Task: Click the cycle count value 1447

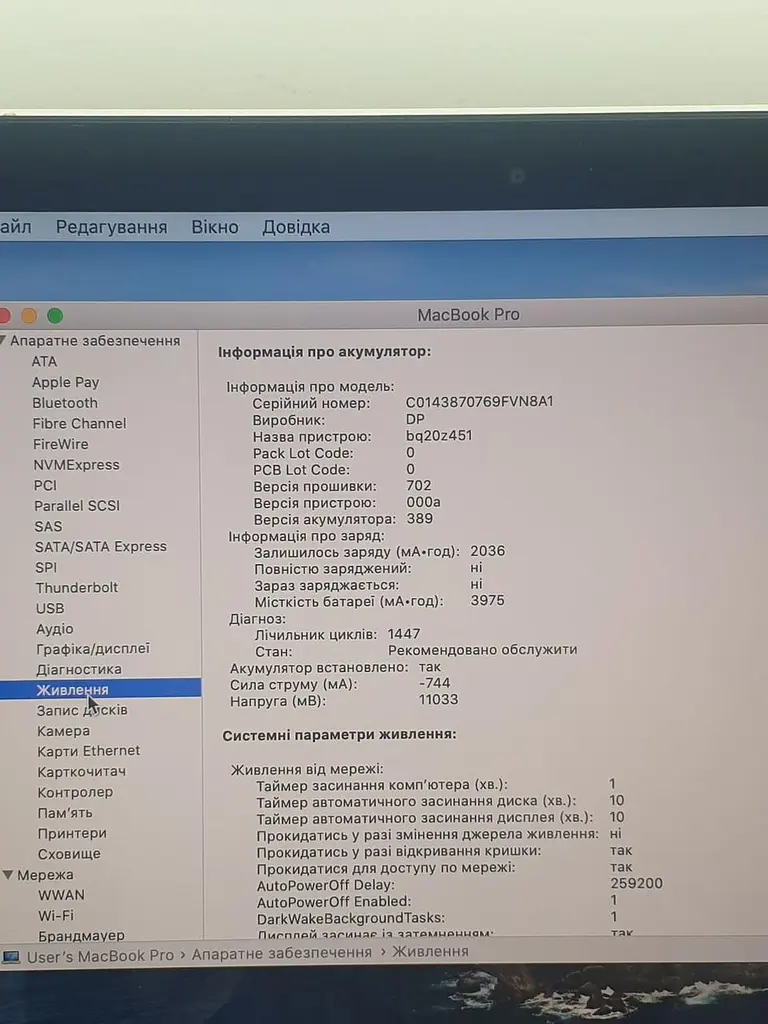Action: 404,633
